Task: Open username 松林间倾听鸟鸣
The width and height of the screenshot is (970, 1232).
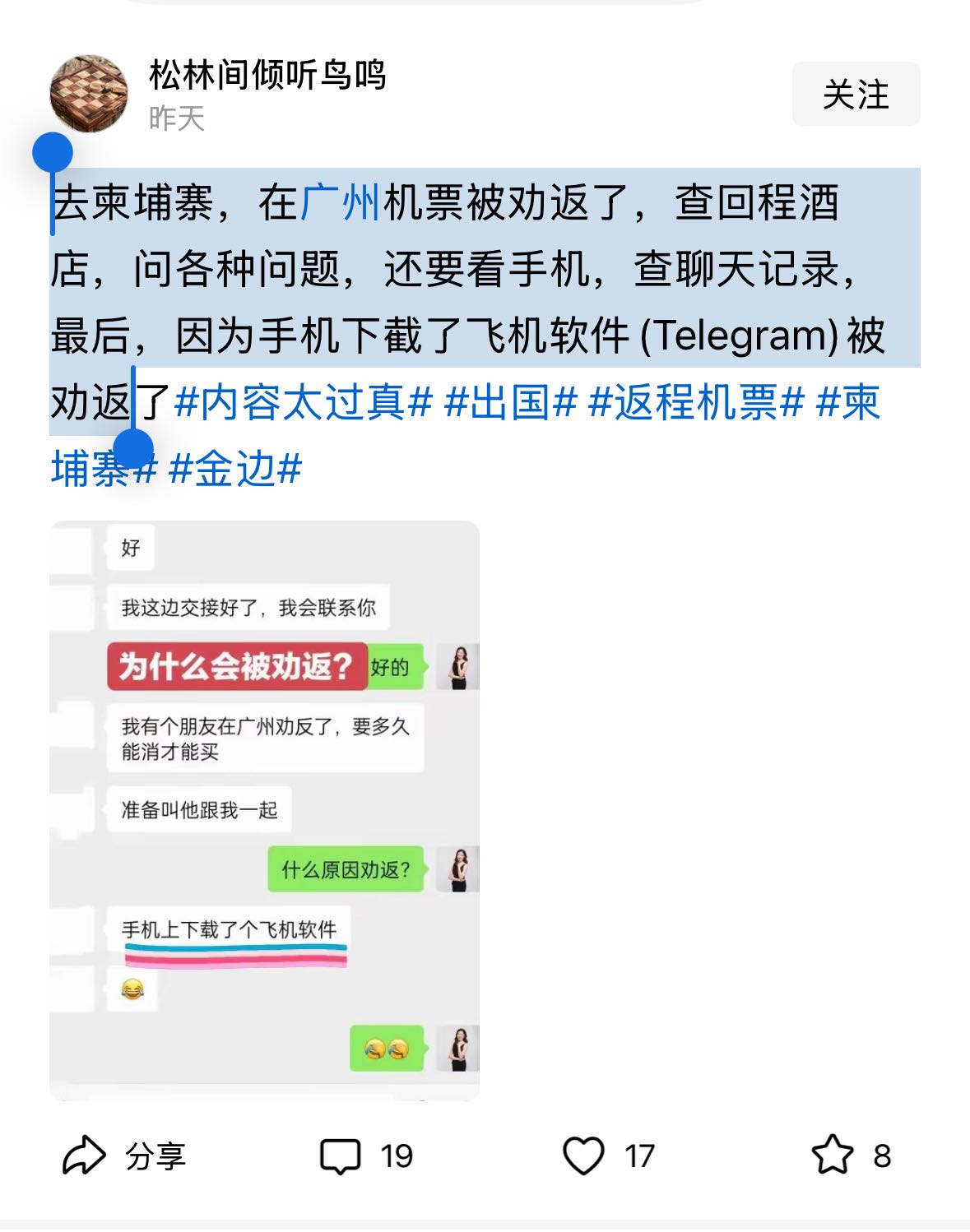Action: pos(267,75)
